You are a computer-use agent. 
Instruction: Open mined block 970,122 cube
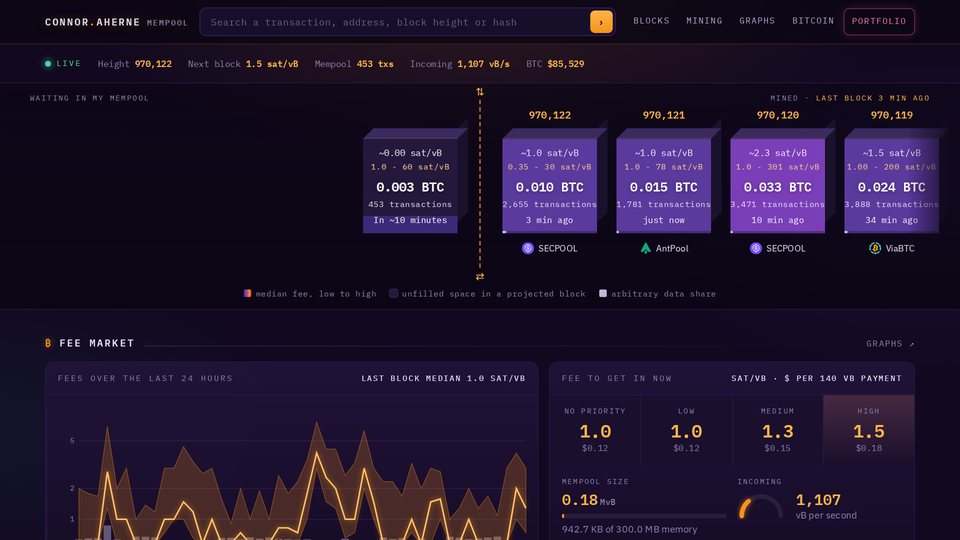549,186
